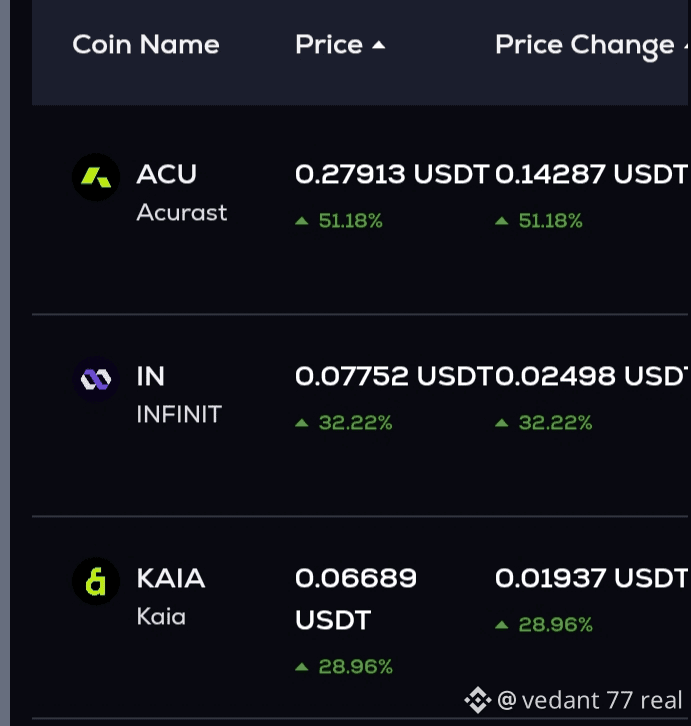Open the @vedant 77 real profile watermark
This screenshot has height=726, width=691.
[x=590, y=700]
